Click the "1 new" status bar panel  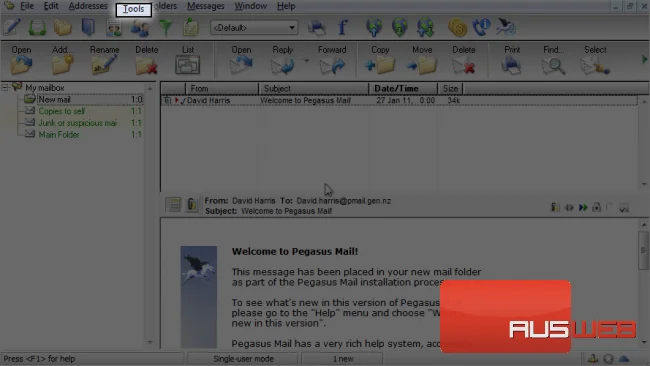pyautogui.click(x=342, y=359)
